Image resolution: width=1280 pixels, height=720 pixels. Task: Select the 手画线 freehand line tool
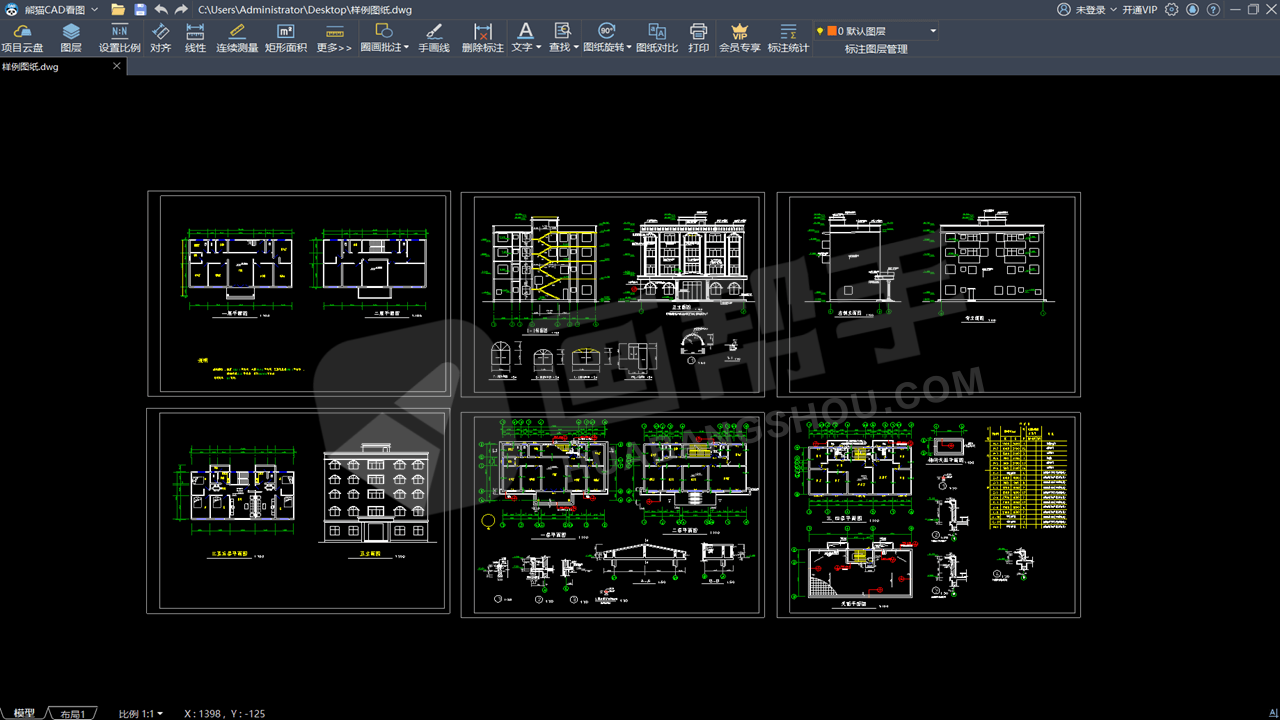(434, 38)
